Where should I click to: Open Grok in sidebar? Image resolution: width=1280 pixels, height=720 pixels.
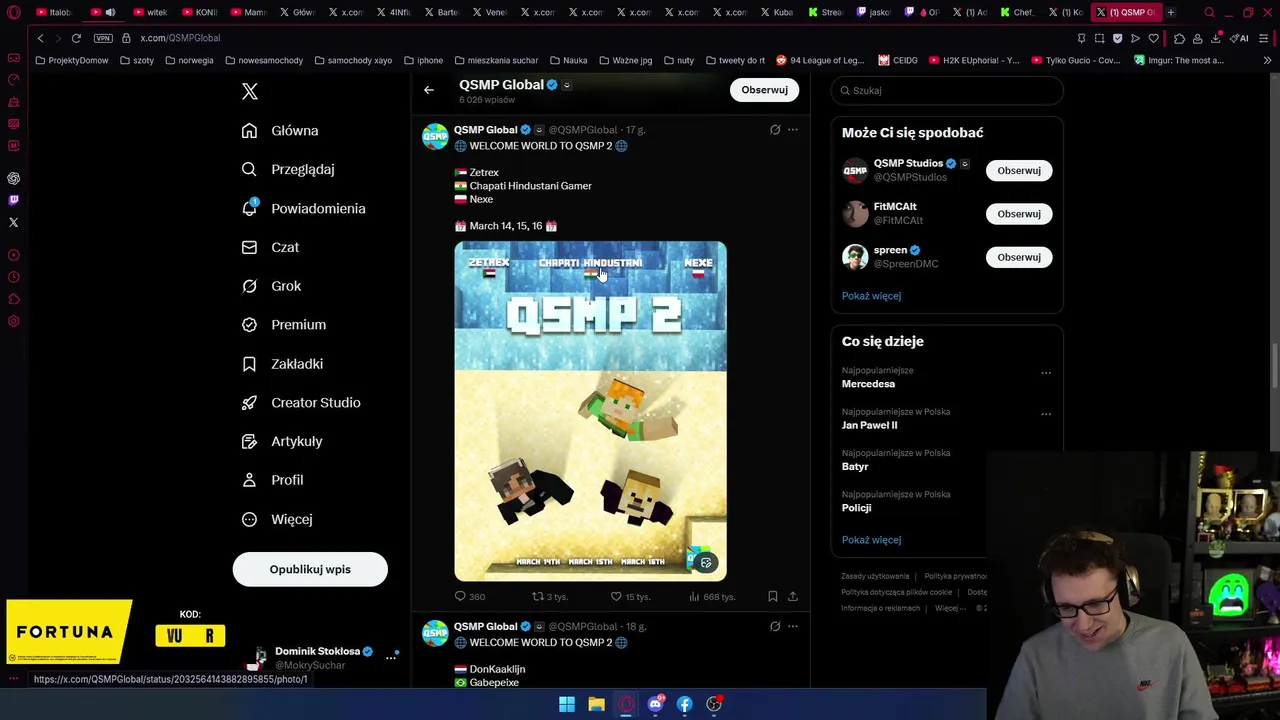(x=272, y=286)
